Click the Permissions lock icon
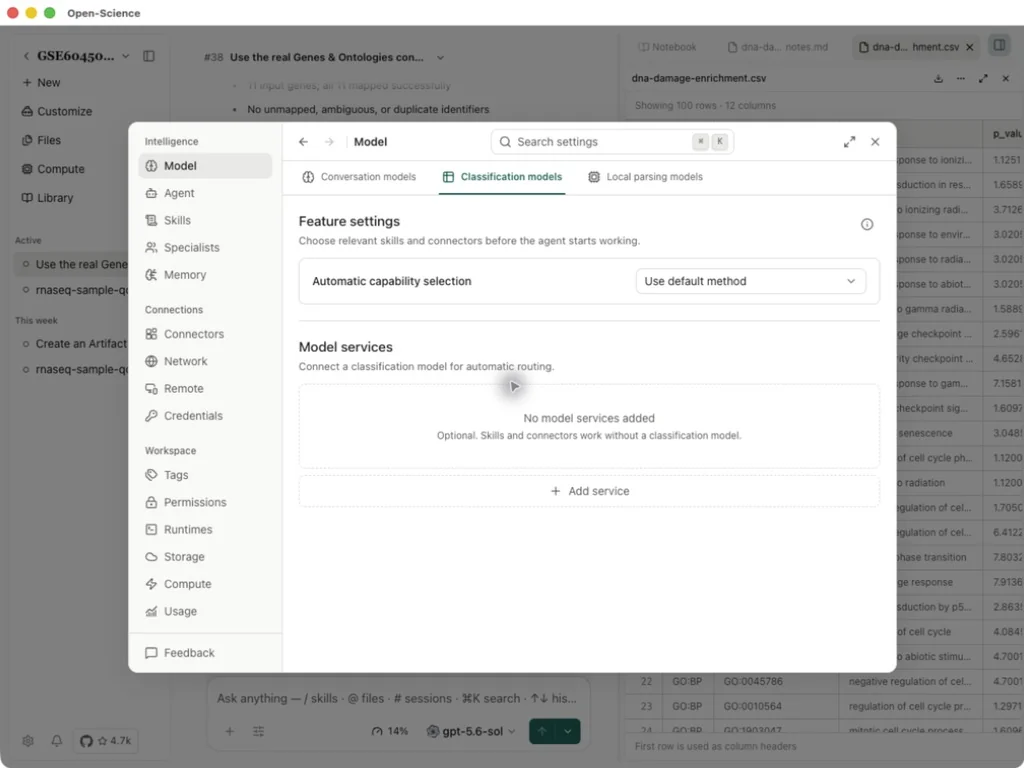This screenshot has width=1024, height=768. pyautogui.click(x=152, y=502)
